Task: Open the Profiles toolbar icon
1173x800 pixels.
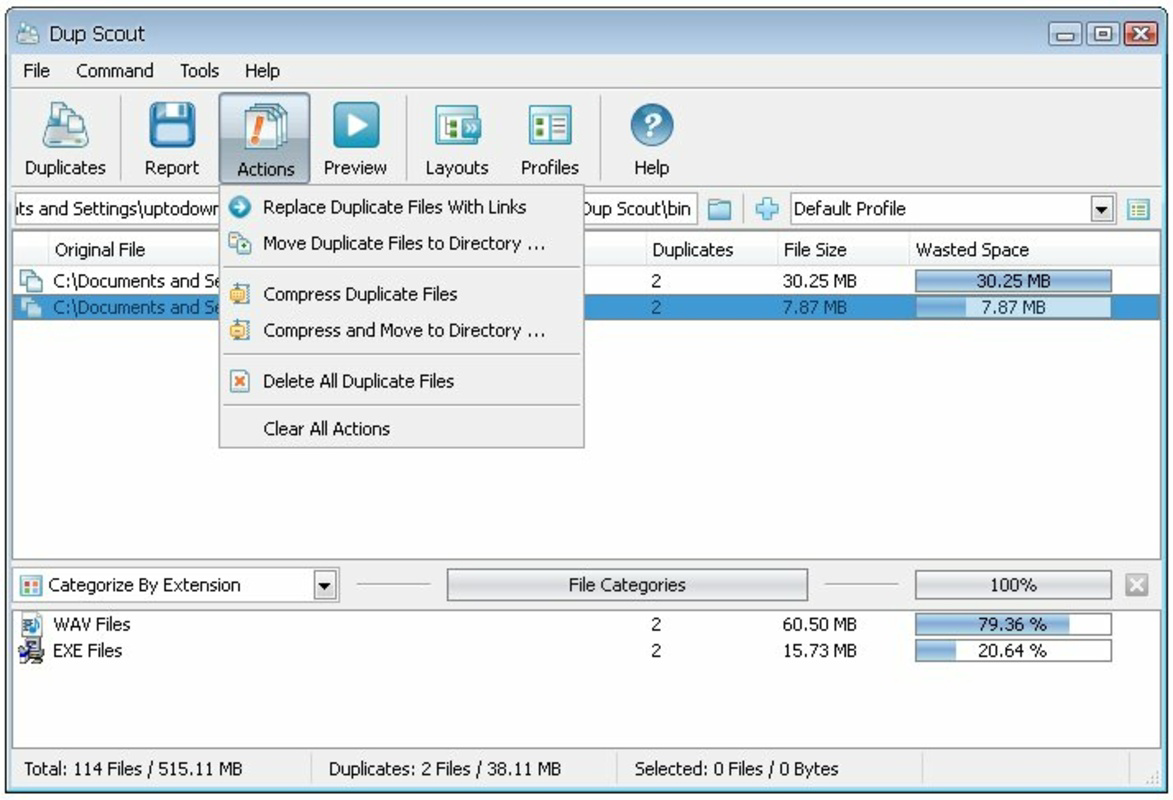Action: pyautogui.click(x=550, y=125)
